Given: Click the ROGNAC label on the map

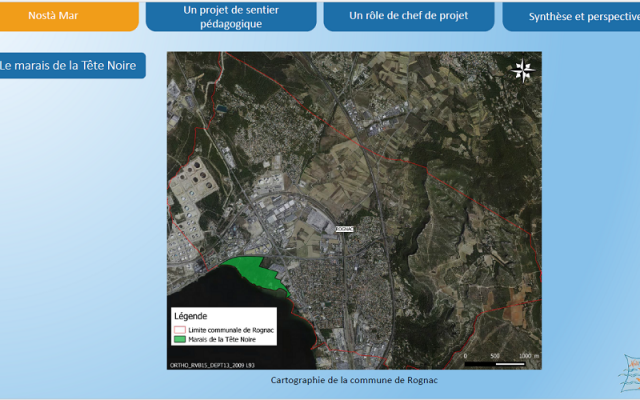Looking at the screenshot, I should (x=345, y=229).
